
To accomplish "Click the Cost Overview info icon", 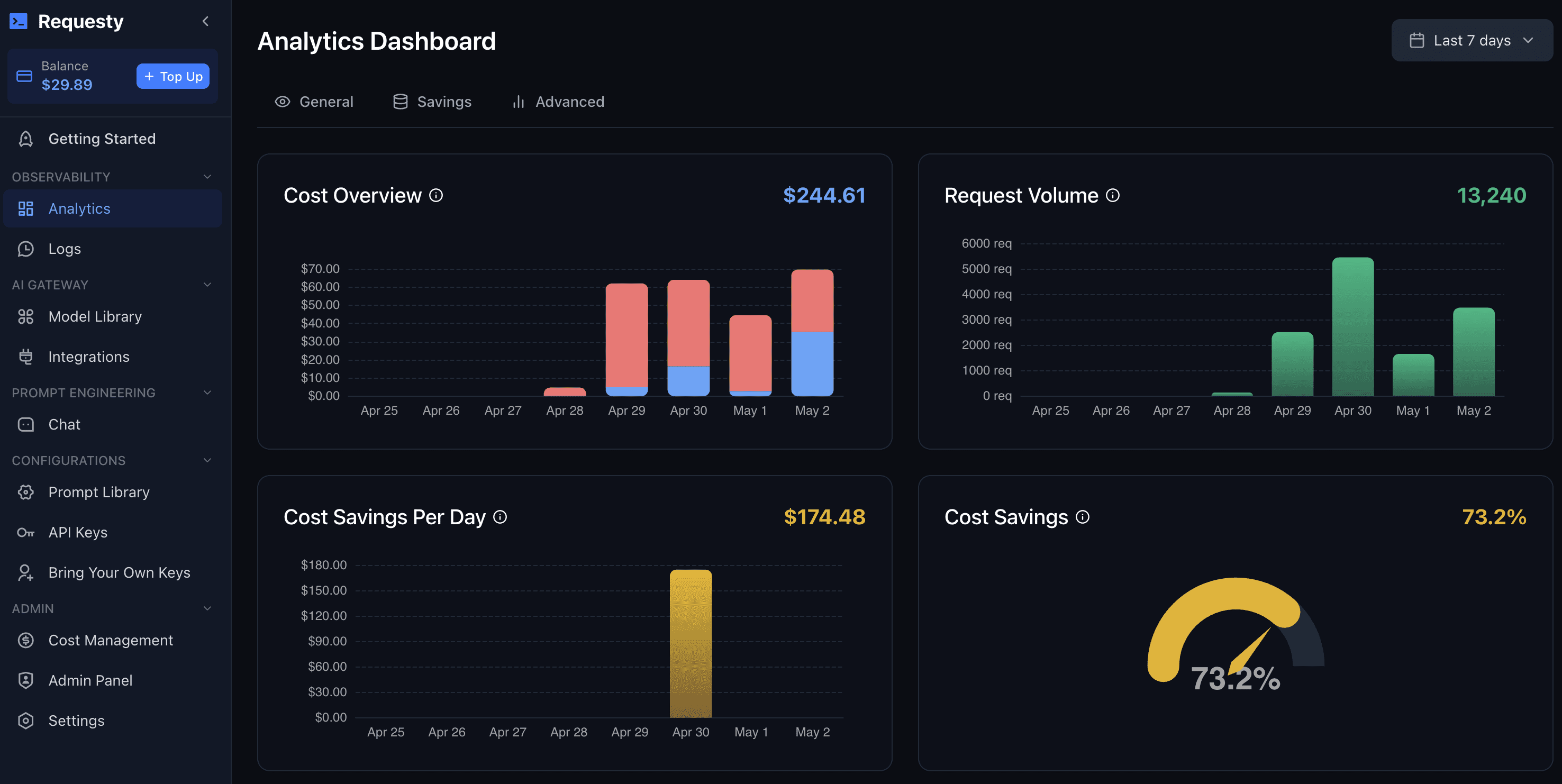I will (436, 195).
